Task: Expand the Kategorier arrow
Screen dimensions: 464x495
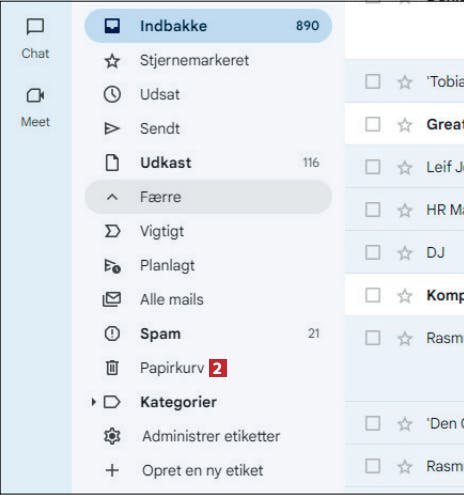Action: 94,402
